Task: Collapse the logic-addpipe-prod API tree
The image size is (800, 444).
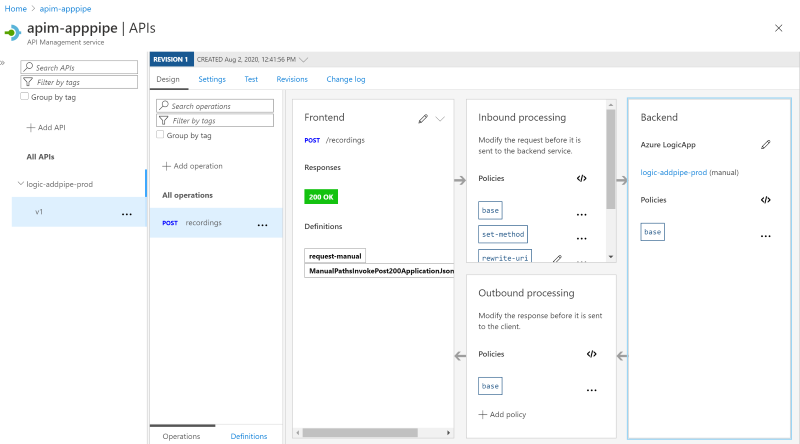Action: 21,184
